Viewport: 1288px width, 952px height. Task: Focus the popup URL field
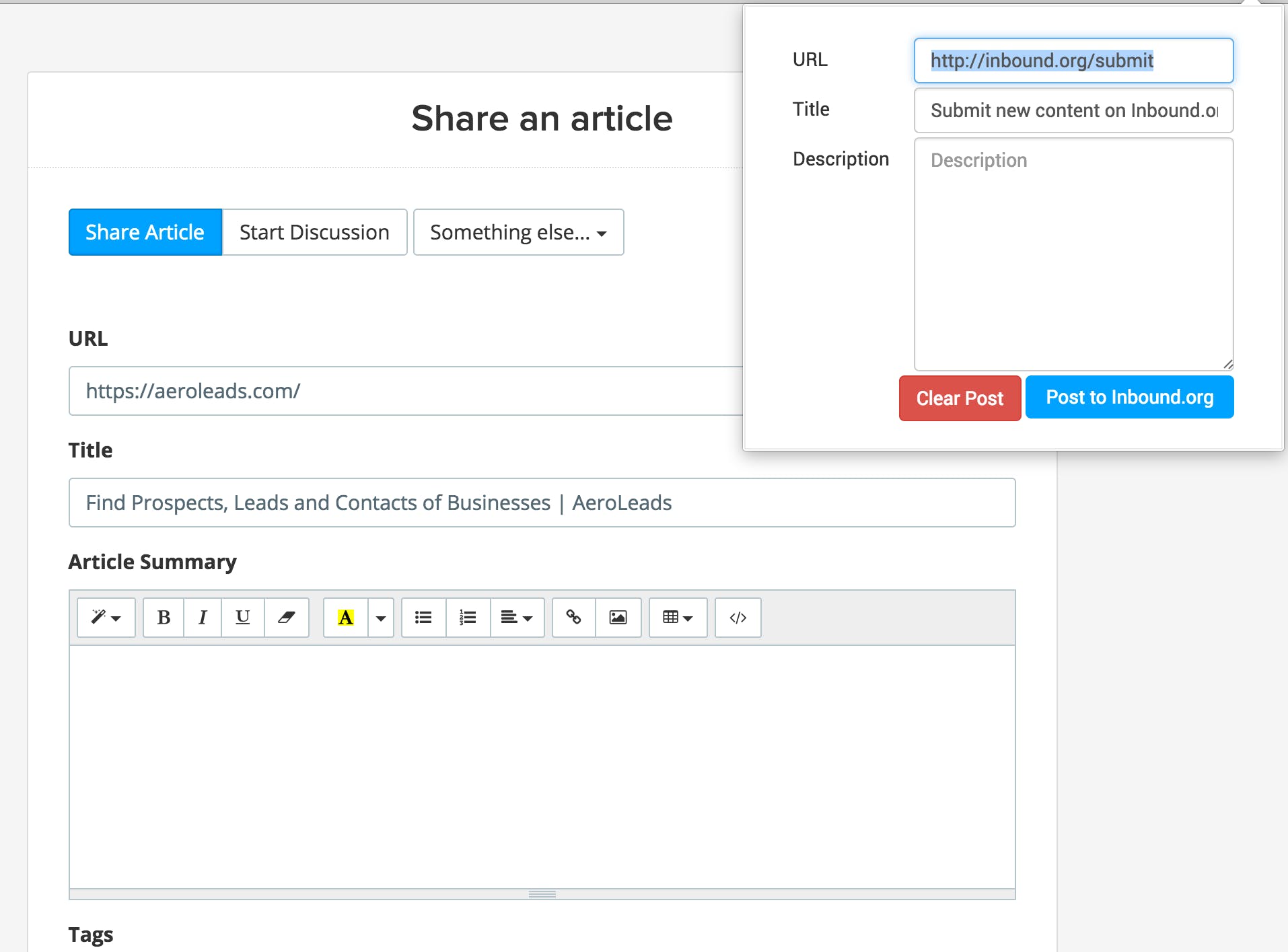(x=1074, y=61)
